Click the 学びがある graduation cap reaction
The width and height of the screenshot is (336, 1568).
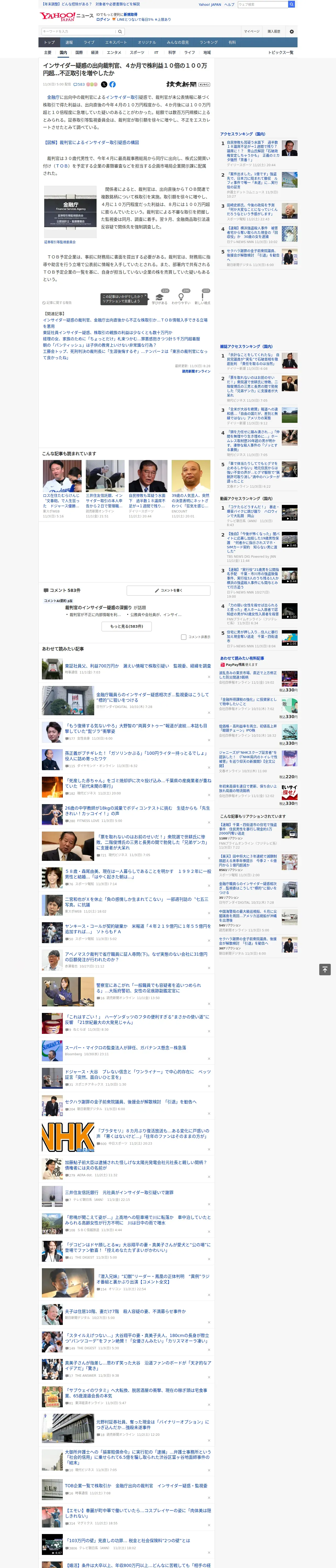click(160, 298)
